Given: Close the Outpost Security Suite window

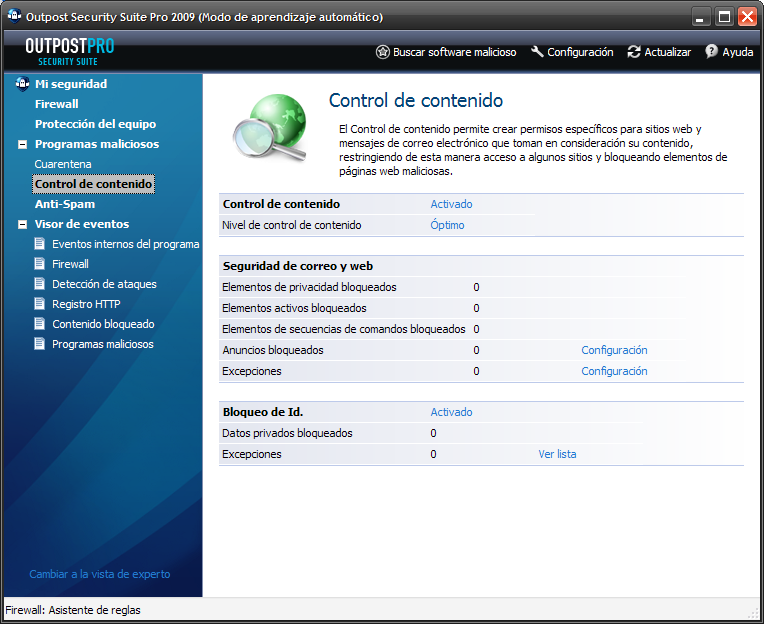Looking at the screenshot, I should 747,17.
